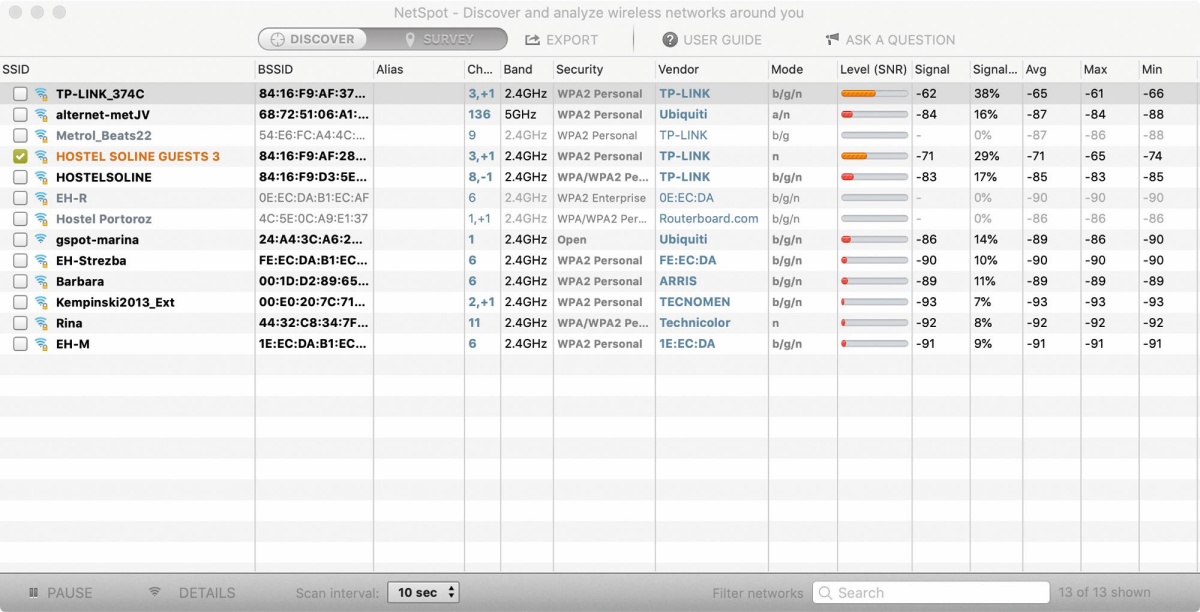Click the Wi-Fi icon beside EH-R
Image resolution: width=1200 pixels, height=612 pixels.
pos(41,198)
